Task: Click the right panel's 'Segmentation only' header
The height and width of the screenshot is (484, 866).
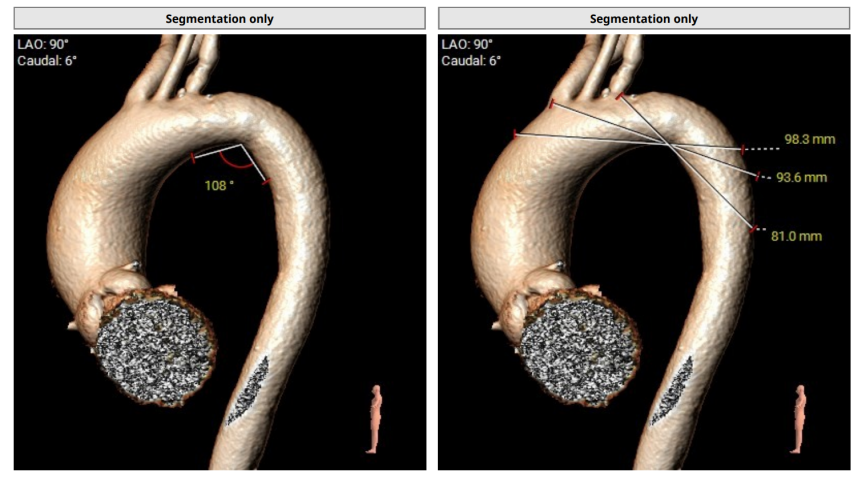Action: [x=643, y=19]
